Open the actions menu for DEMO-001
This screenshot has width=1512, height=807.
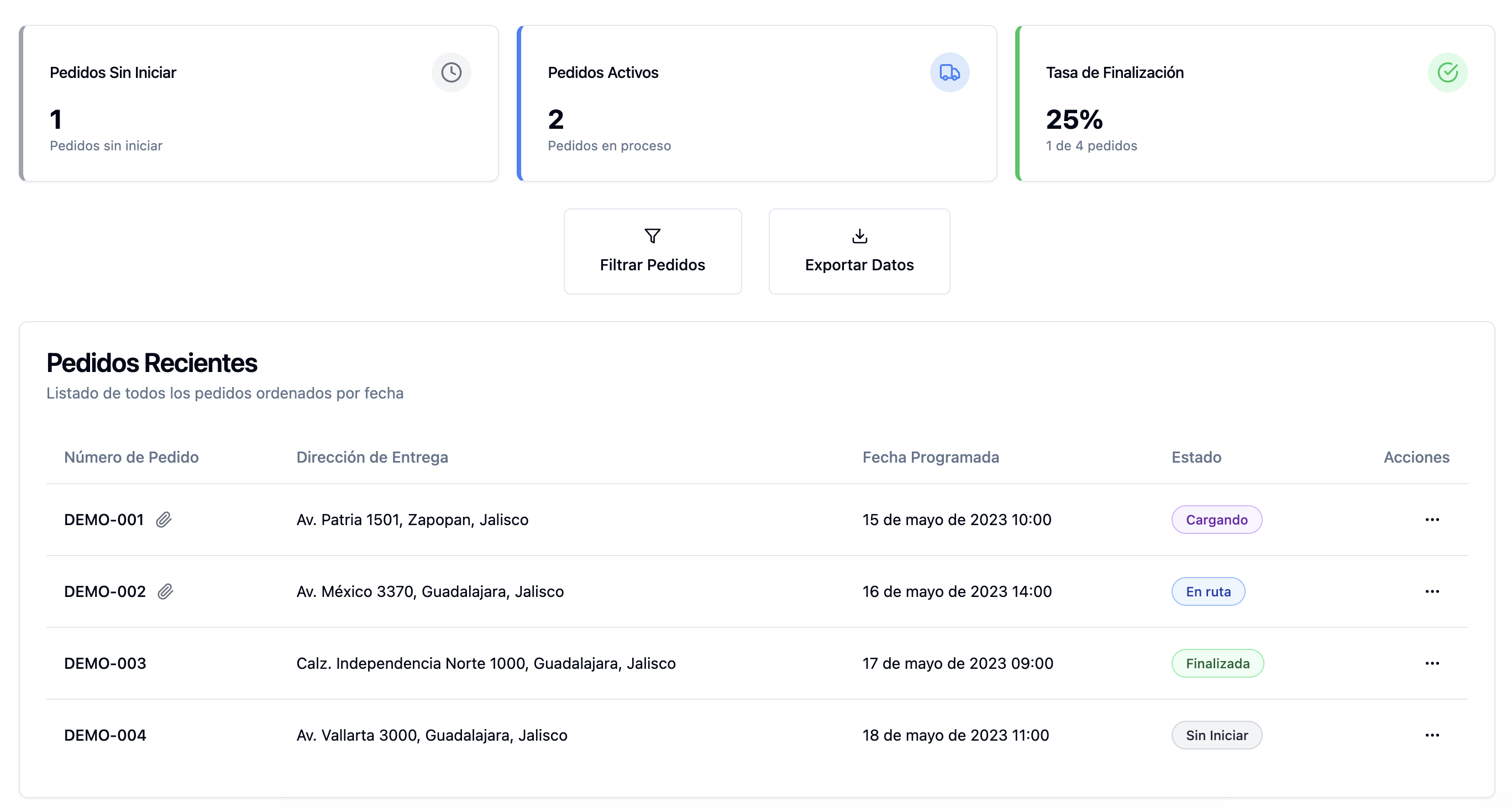click(1431, 520)
